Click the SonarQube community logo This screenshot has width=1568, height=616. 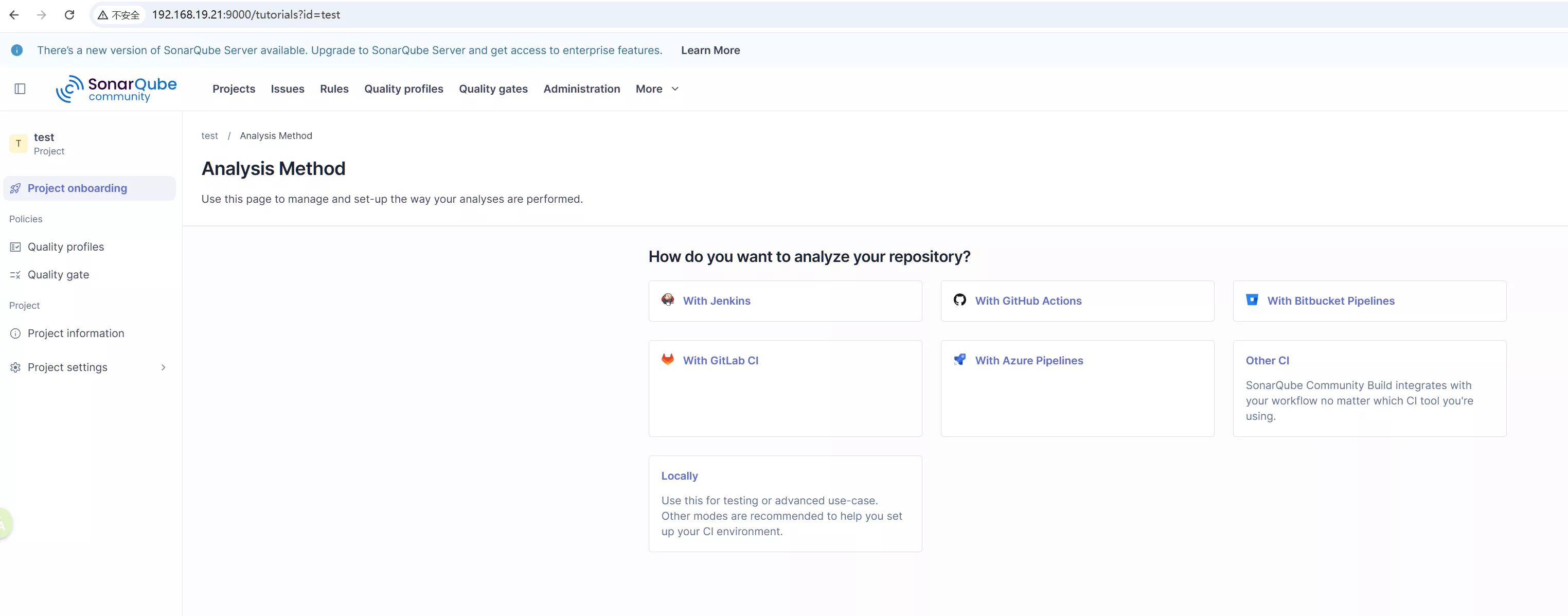116,89
